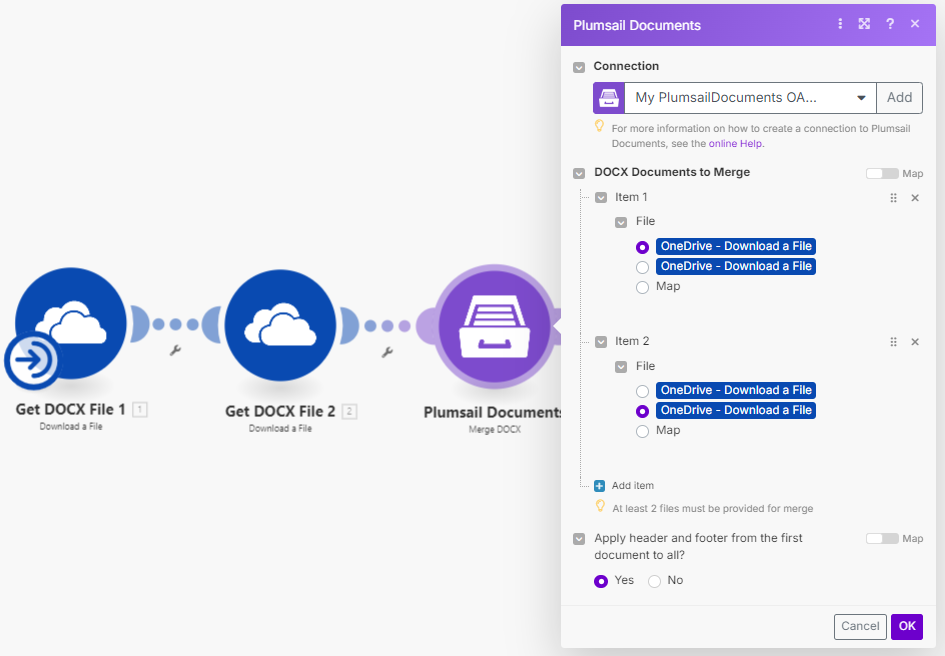Click the number 2 badge beside Get DOCX File 2
The width and height of the screenshot is (945, 656).
pos(350,412)
